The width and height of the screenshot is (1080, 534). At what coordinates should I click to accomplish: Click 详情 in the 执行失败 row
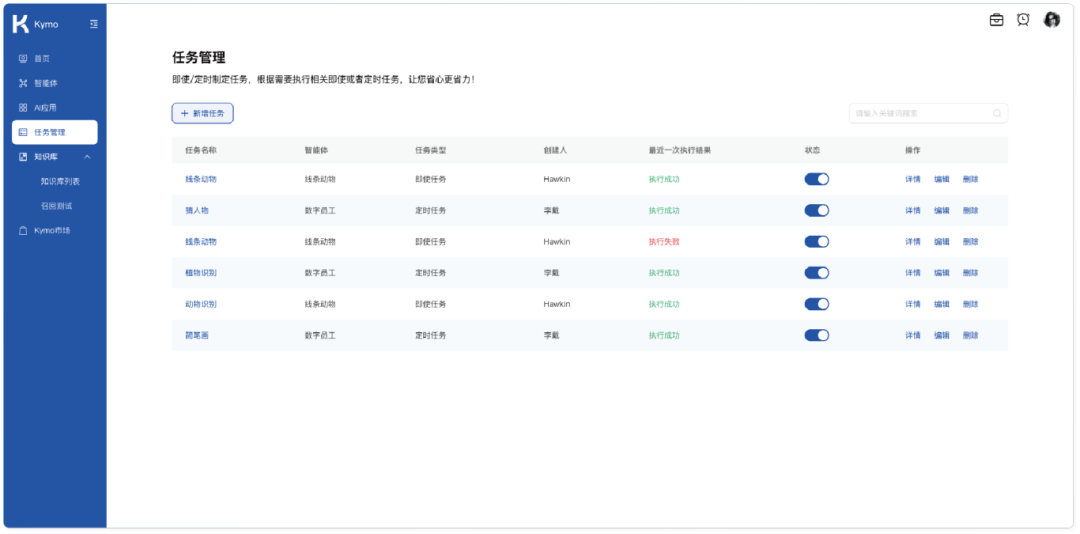tap(913, 242)
